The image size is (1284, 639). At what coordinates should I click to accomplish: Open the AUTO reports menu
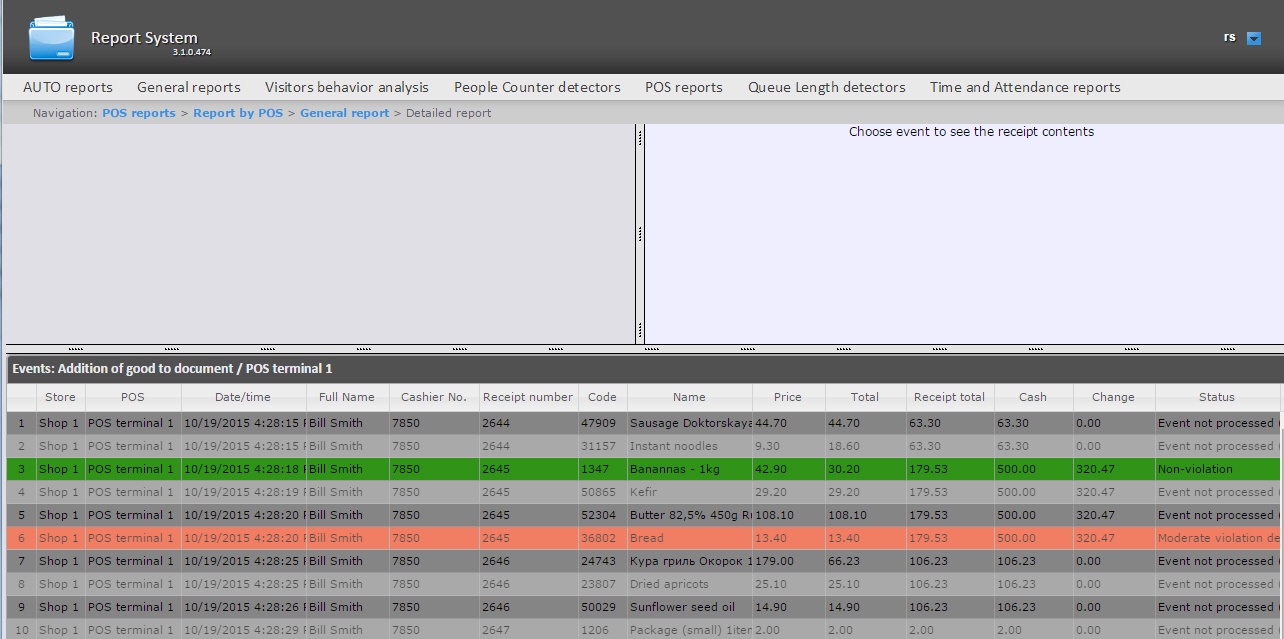68,87
